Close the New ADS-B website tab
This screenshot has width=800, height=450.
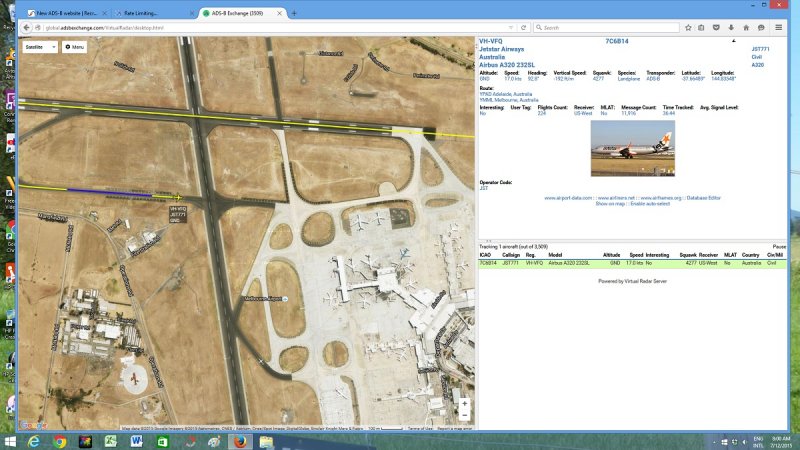105,13
